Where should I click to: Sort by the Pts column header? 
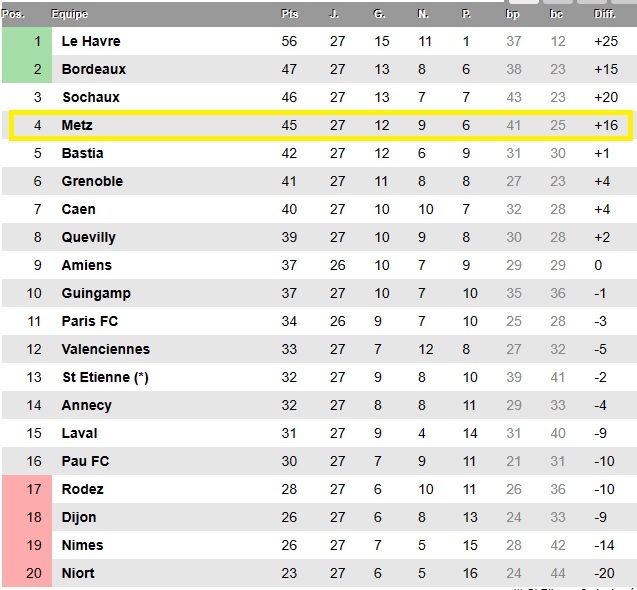(x=290, y=14)
